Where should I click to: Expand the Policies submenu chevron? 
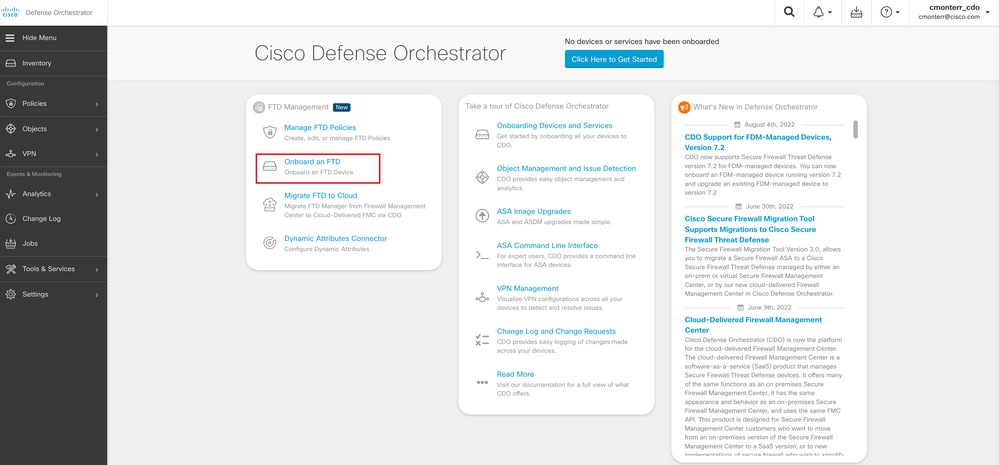coord(97,104)
